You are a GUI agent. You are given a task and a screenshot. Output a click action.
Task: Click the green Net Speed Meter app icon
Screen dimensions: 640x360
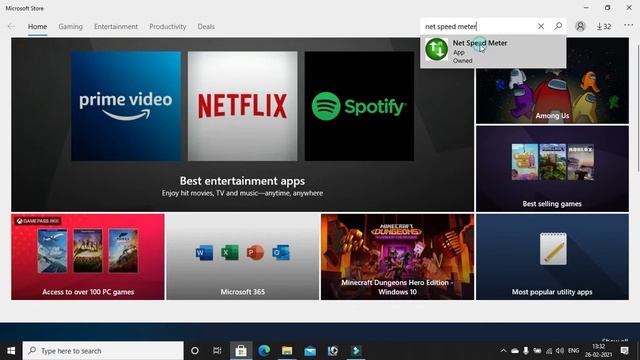tap(436, 49)
